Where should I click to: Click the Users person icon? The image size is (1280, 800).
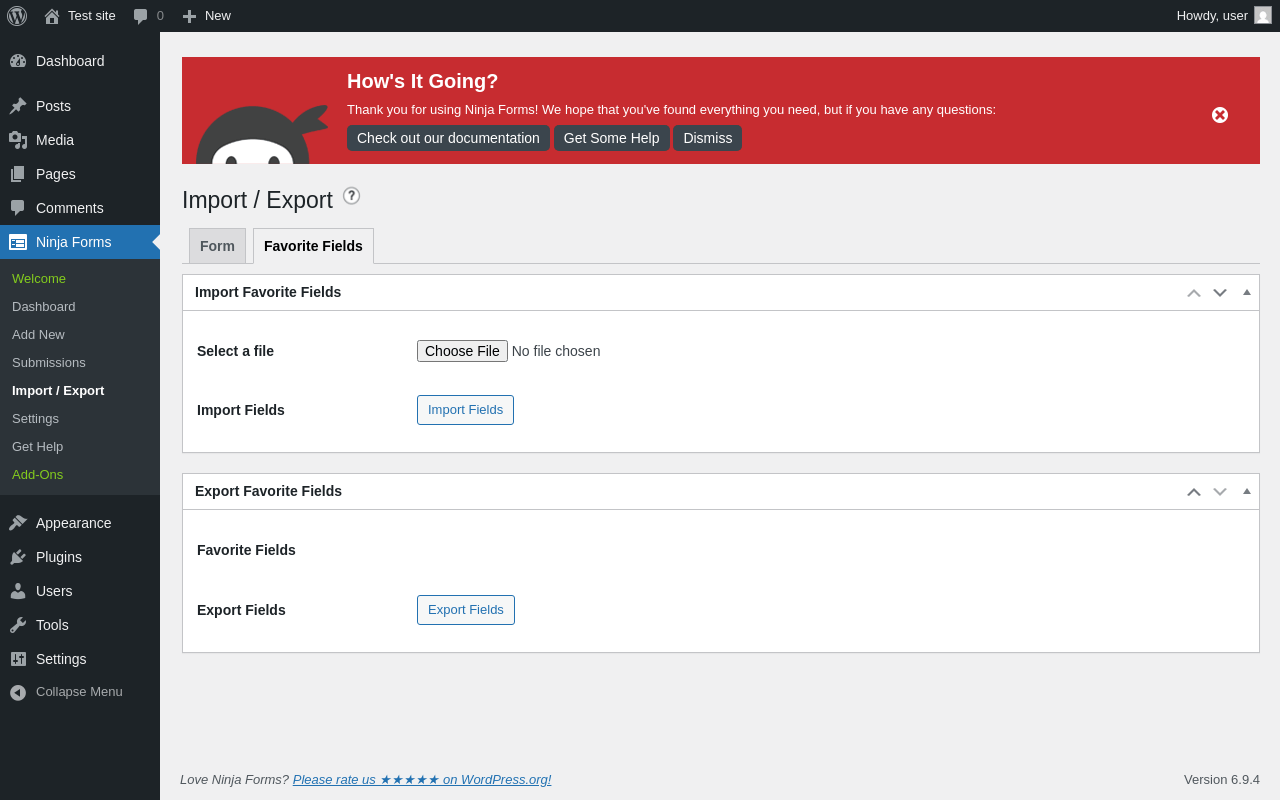tap(18, 591)
